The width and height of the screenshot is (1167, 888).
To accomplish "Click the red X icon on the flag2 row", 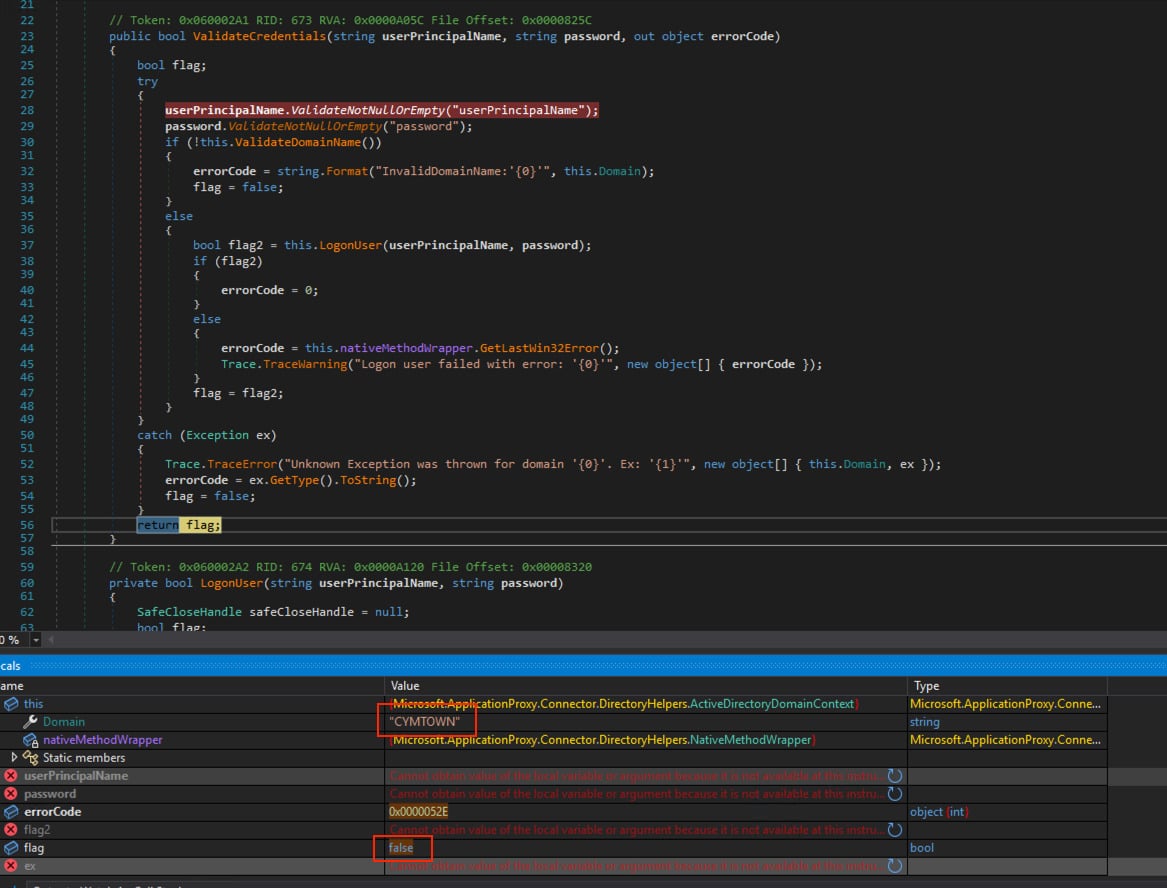I will coord(10,829).
